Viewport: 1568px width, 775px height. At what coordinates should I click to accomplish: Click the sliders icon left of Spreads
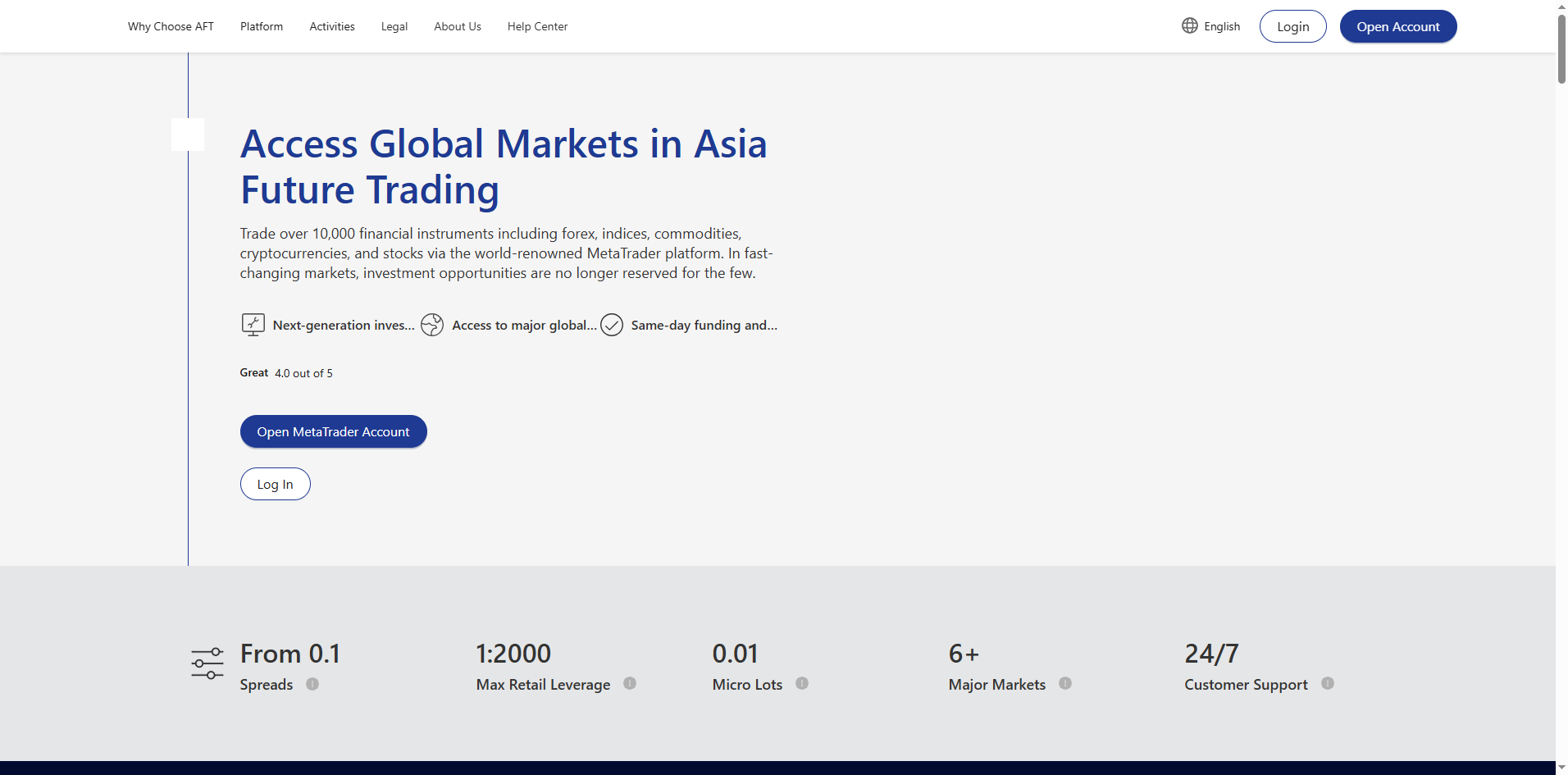(x=207, y=663)
